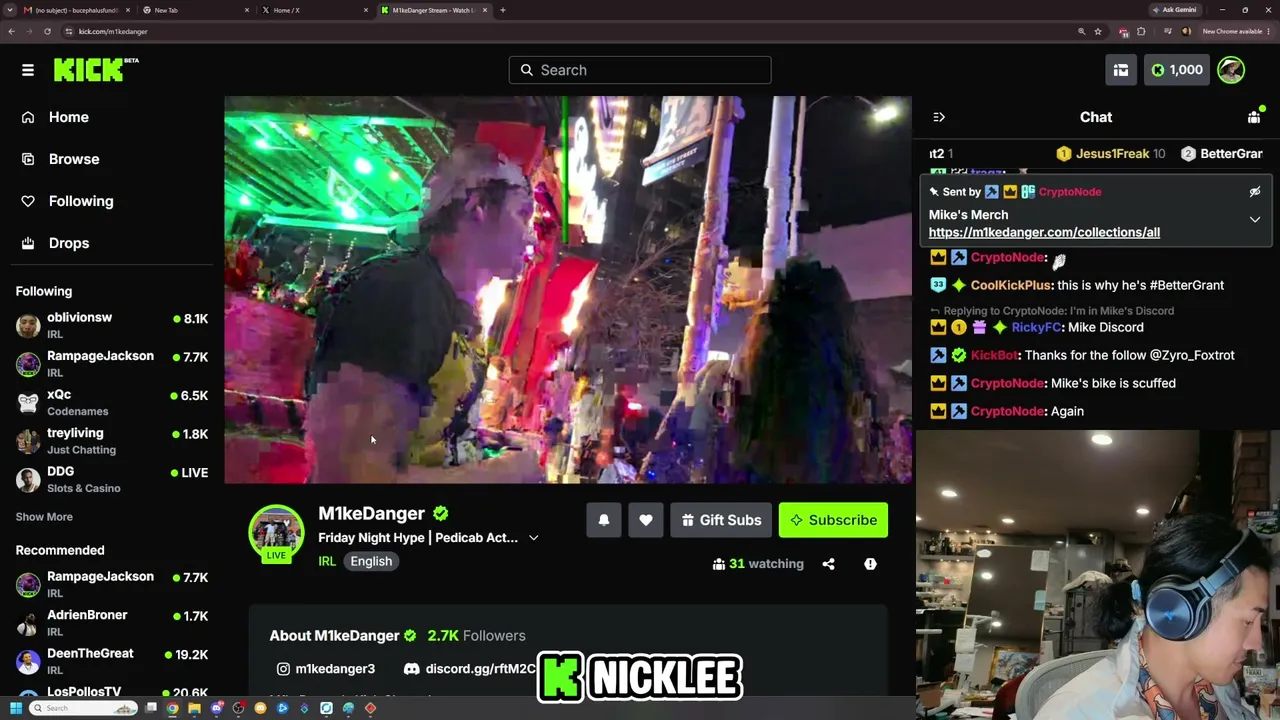Open the m1kedanger3 Instagram link
Image resolution: width=1280 pixels, height=720 pixels.
point(326,669)
